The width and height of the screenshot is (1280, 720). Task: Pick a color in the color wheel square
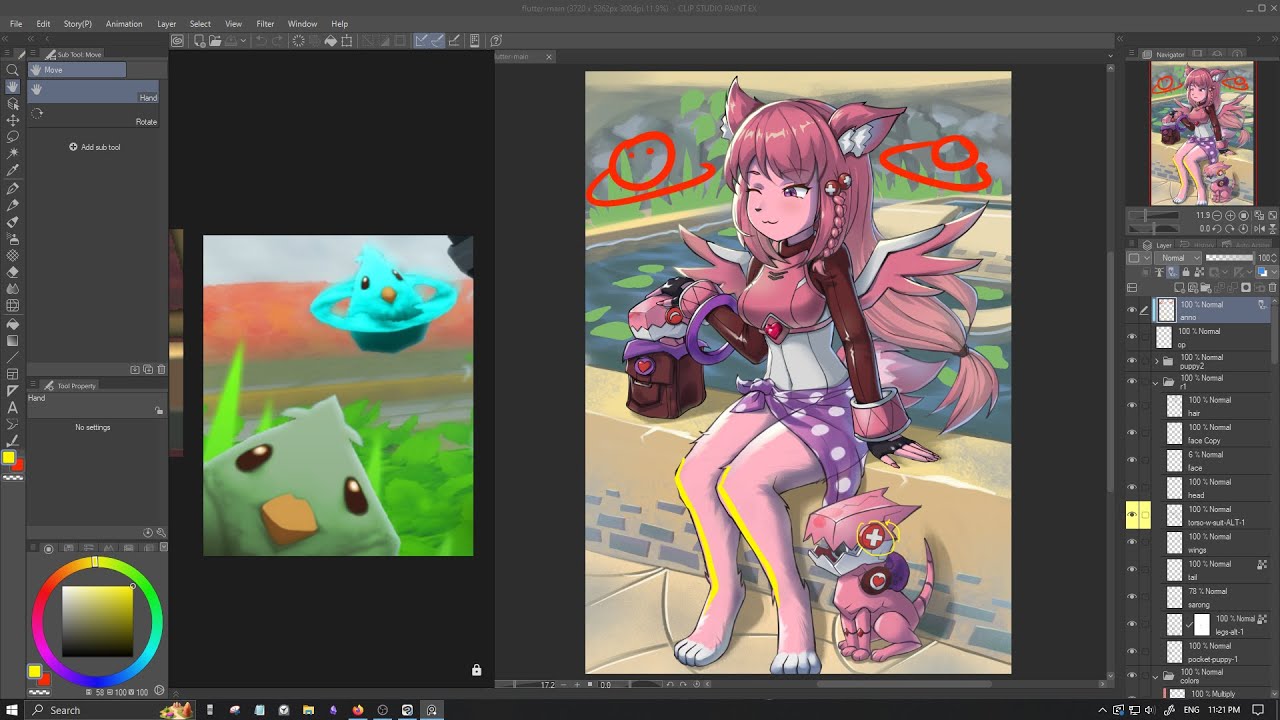(97, 620)
